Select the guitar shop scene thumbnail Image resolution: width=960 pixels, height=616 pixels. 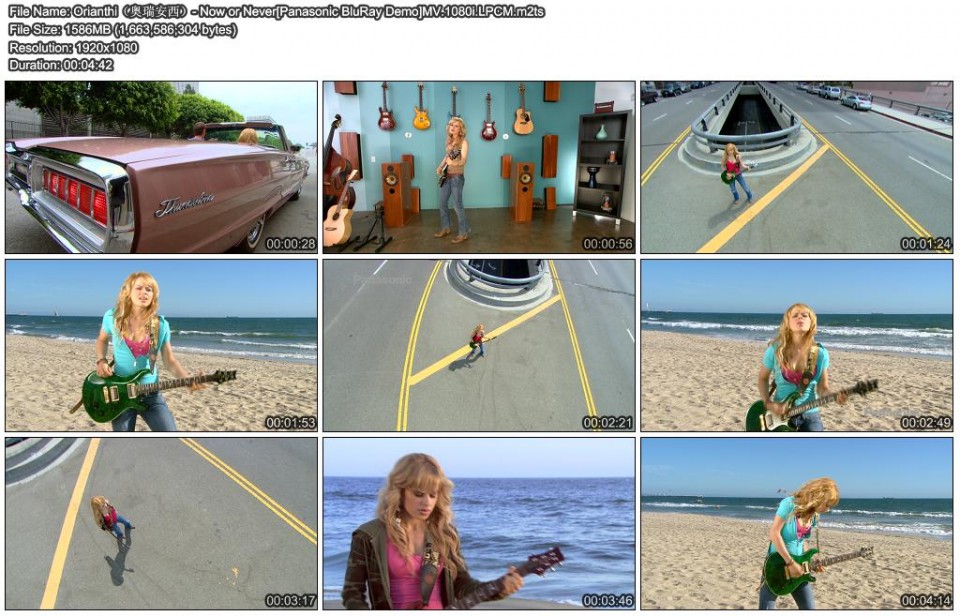pyautogui.click(x=480, y=165)
